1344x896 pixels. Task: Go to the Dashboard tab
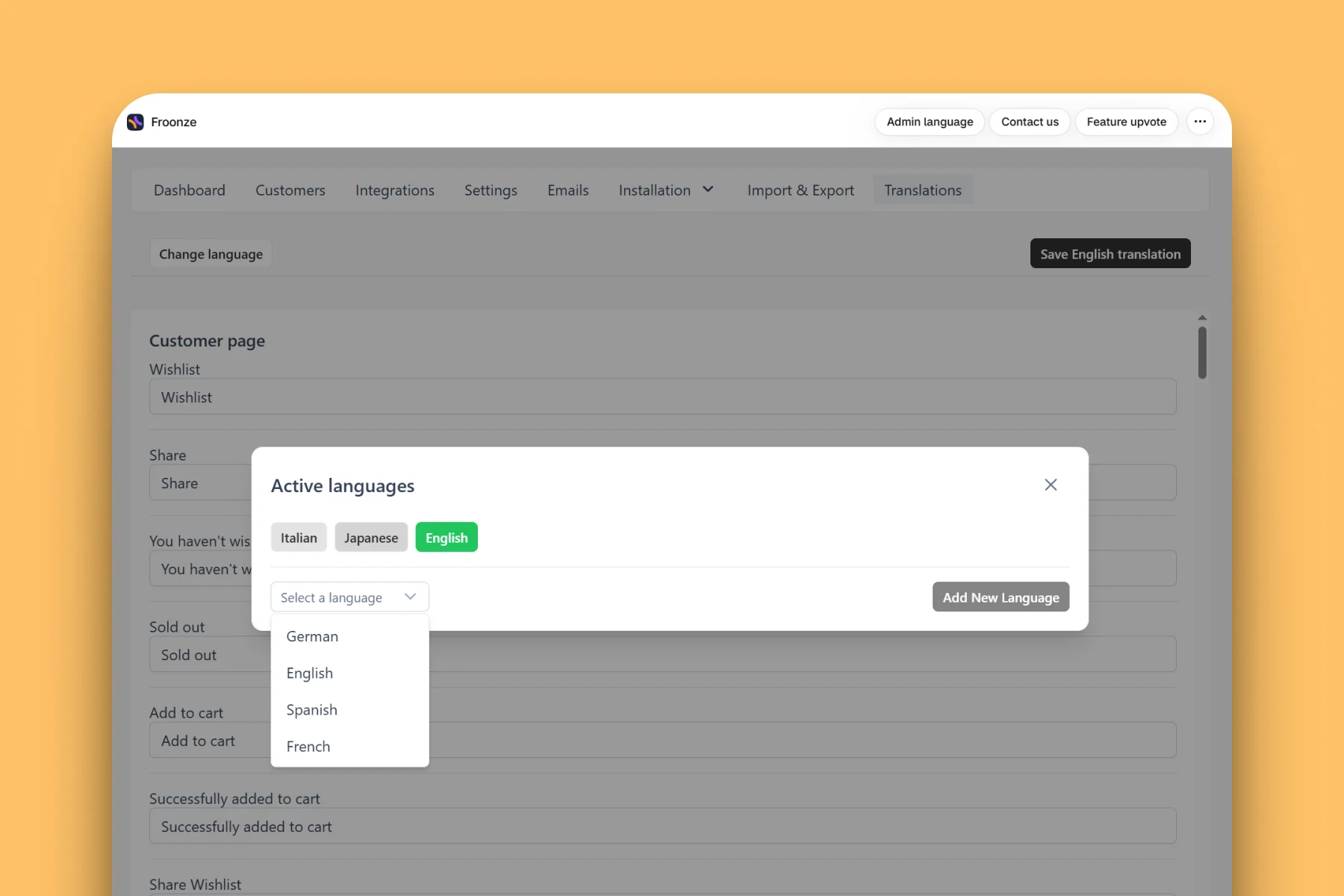click(190, 190)
